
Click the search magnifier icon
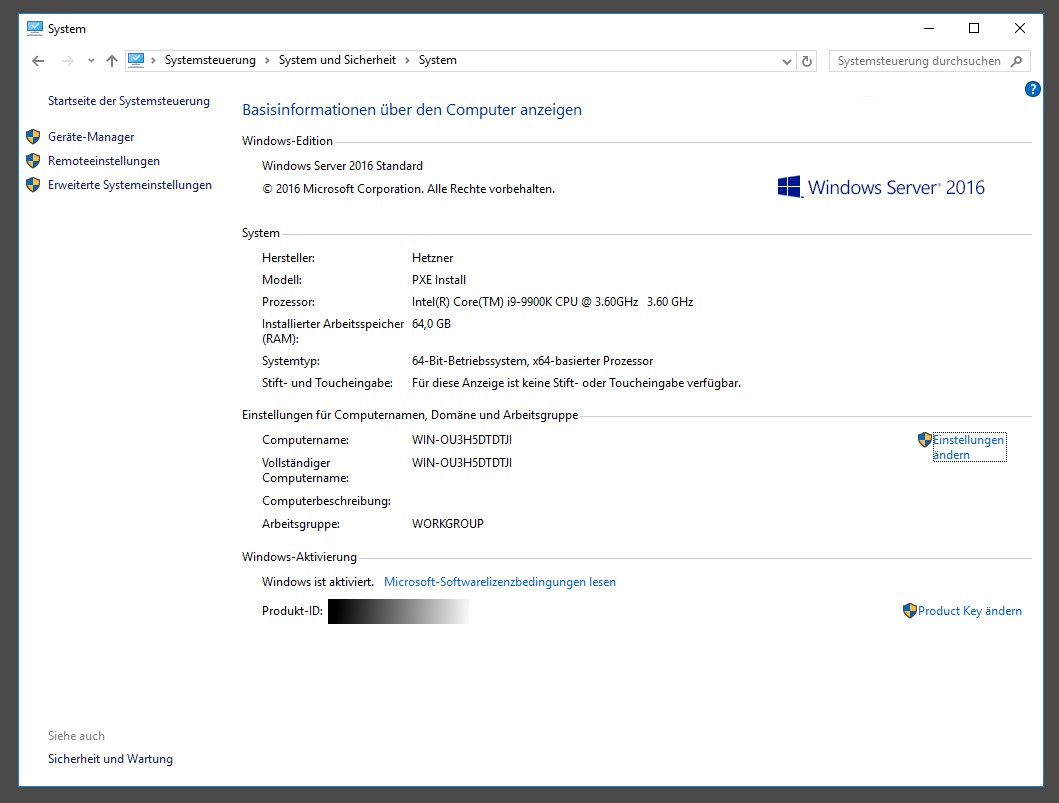pos(1016,61)
